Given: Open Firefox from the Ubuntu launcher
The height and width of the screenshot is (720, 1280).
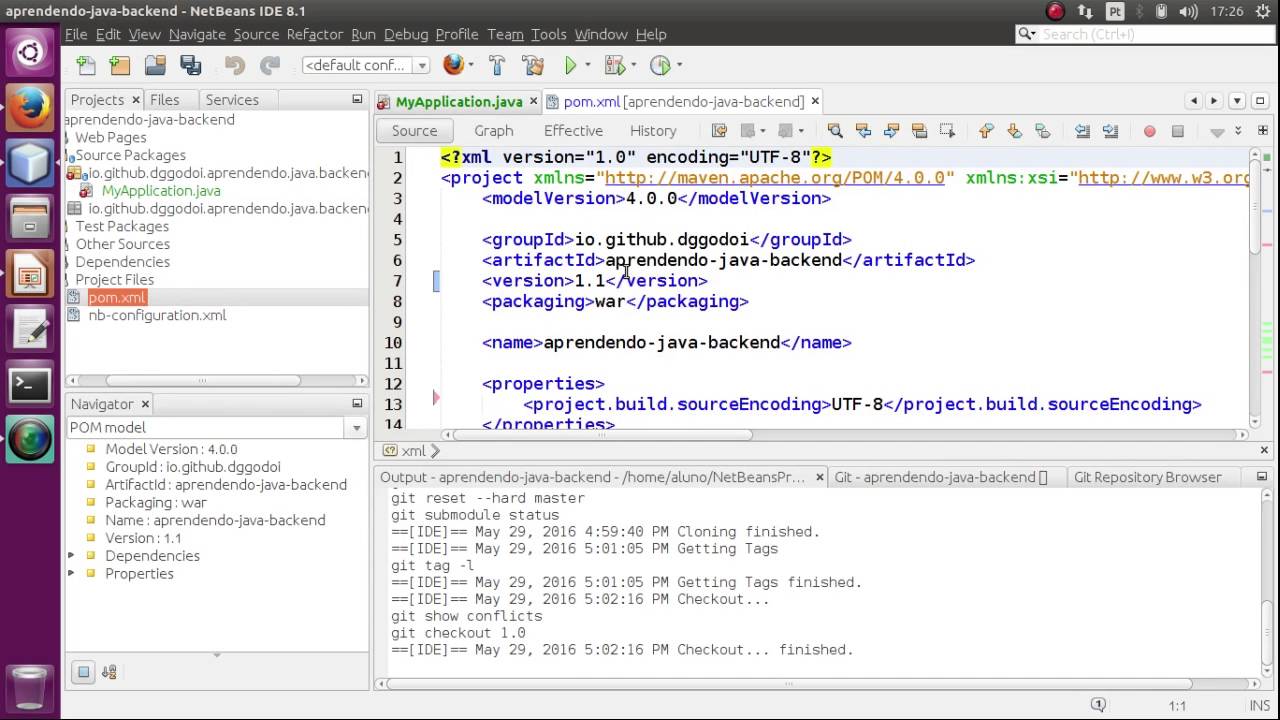Looking at the screenshot, I should [x=30, y=108].
